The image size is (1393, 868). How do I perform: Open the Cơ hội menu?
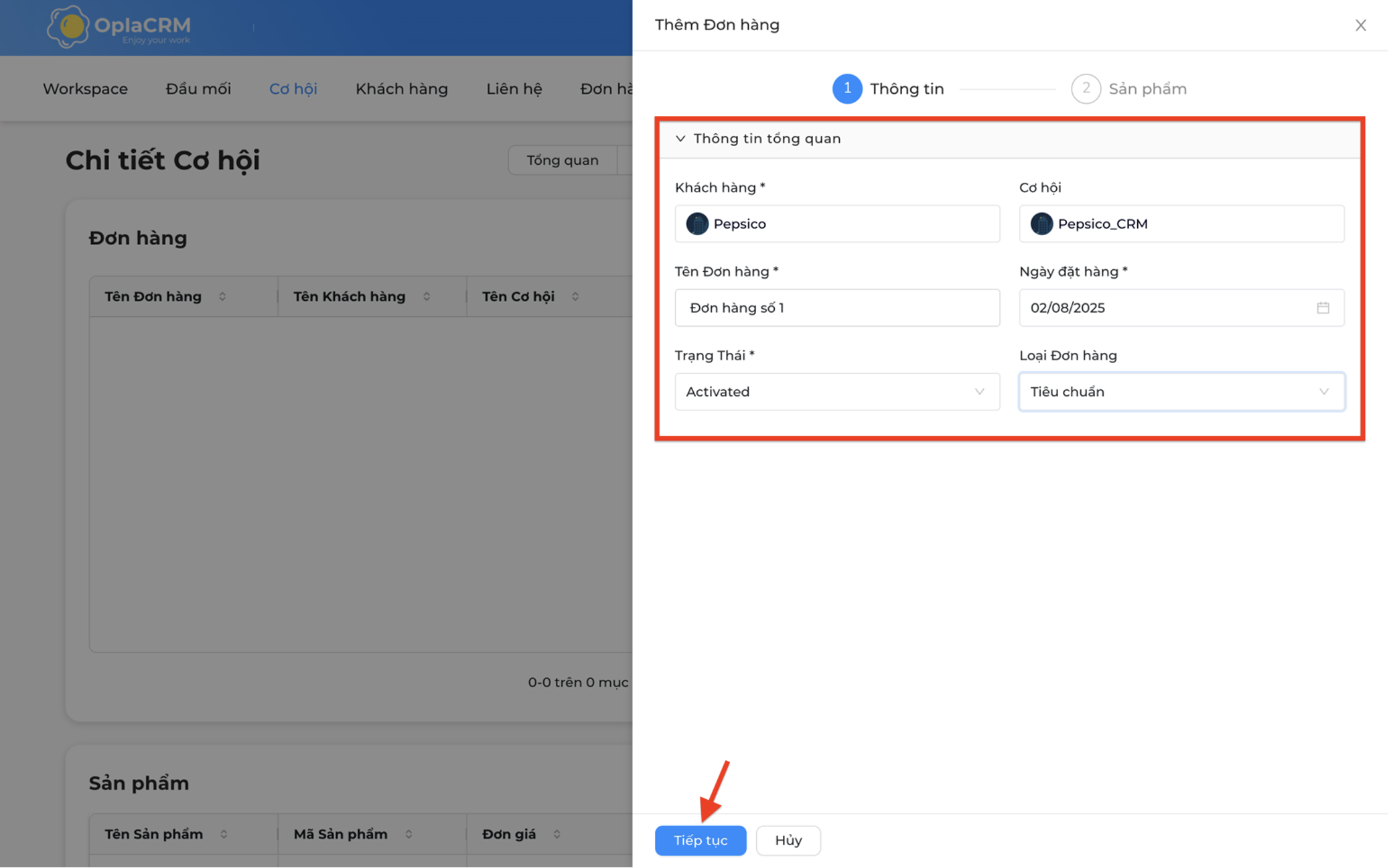point(293,89)
